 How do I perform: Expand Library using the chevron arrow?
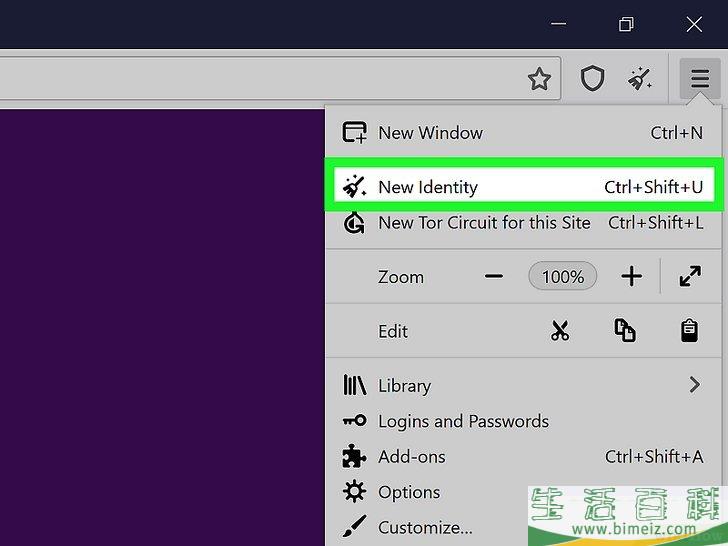point(695,385)
